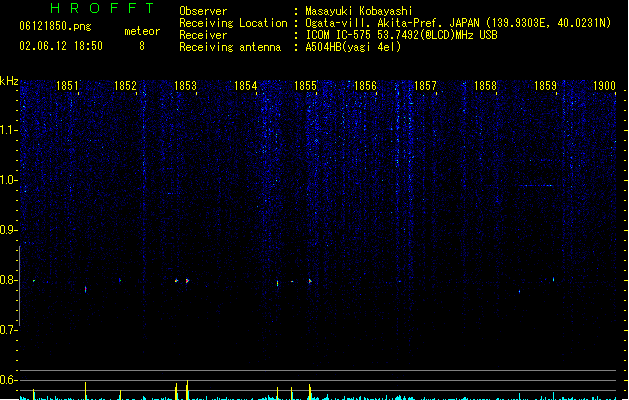Click the 1852 time marker
This screenshot has height=400, width=629.
(125, 86)
